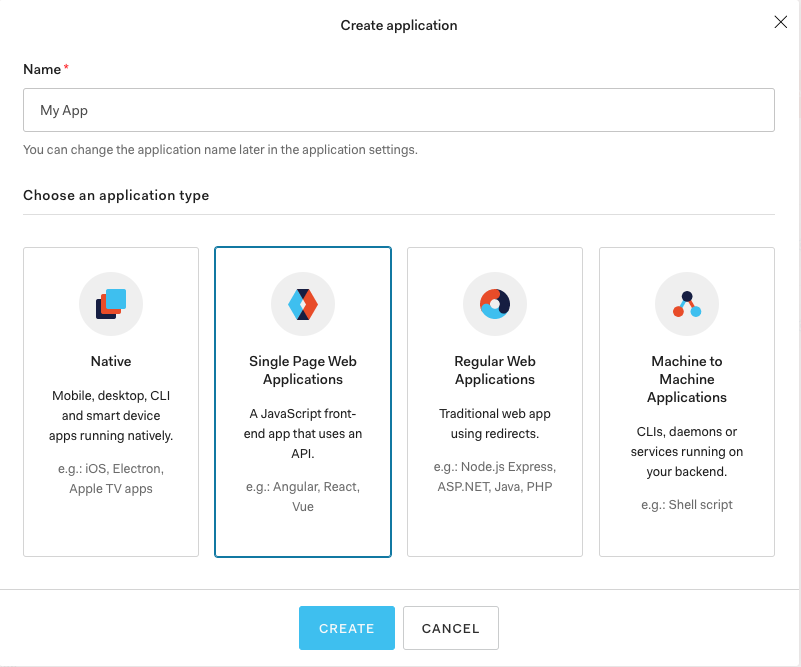Click the Name input field
This screenshot has height=667, width=801.
coord(399,110)
